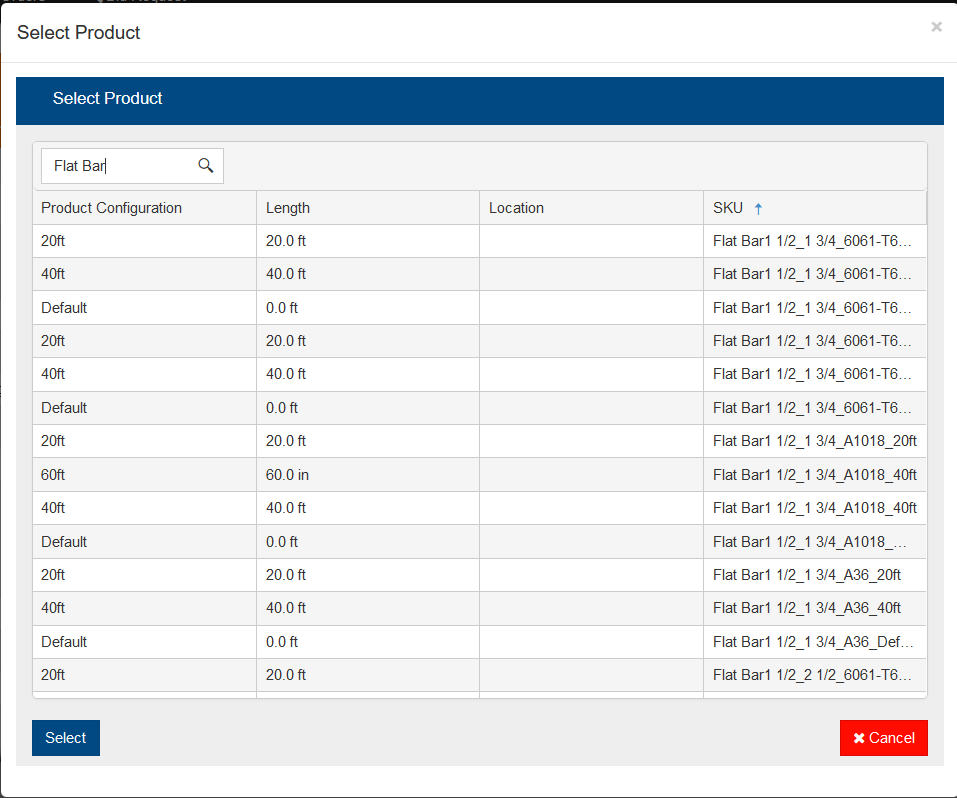Sort by Length column header

pyautogui.click(x=288, y=208)
